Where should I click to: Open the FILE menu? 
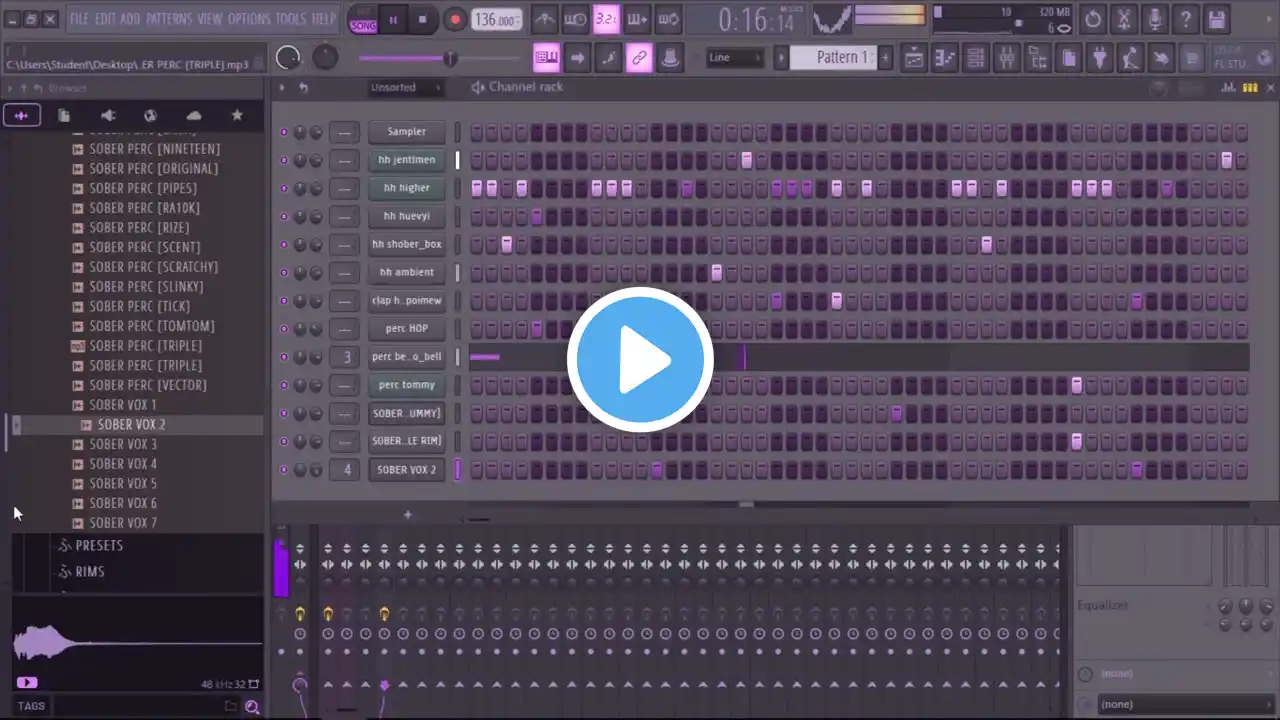click(79, 19)
